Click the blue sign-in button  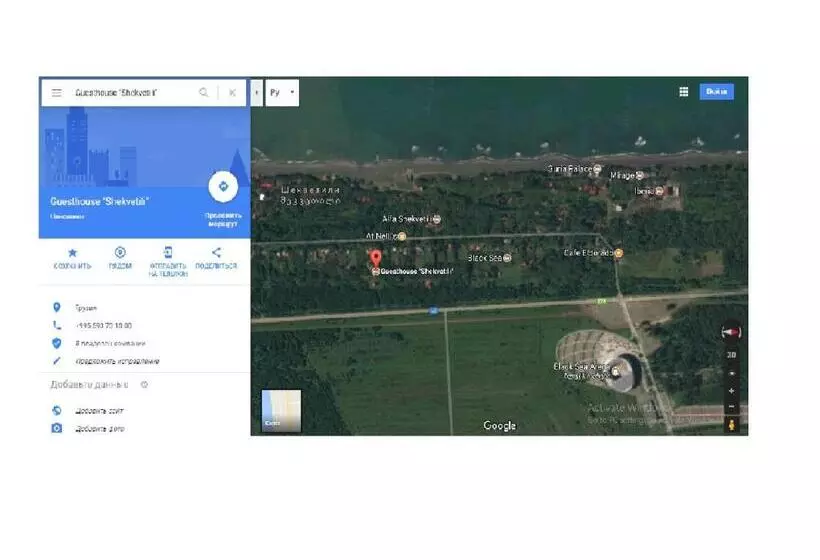coord(716,92)
